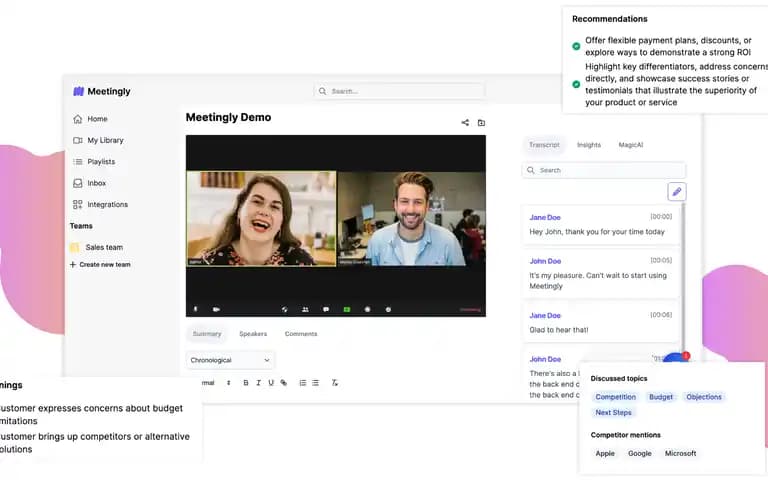
Task: Click the red end meeting button
Action: coord(470,310)
